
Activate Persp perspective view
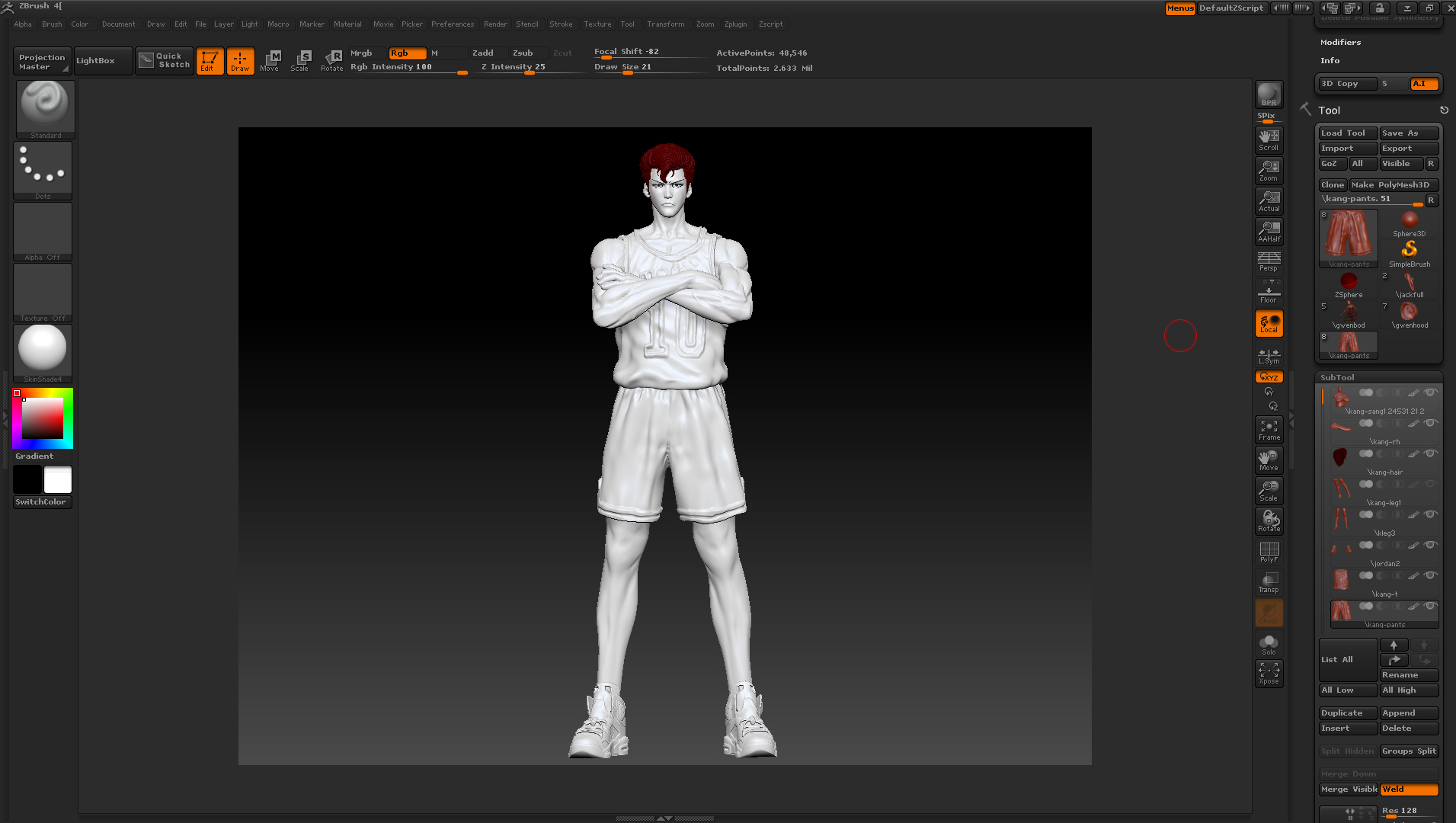[1268, 261]
